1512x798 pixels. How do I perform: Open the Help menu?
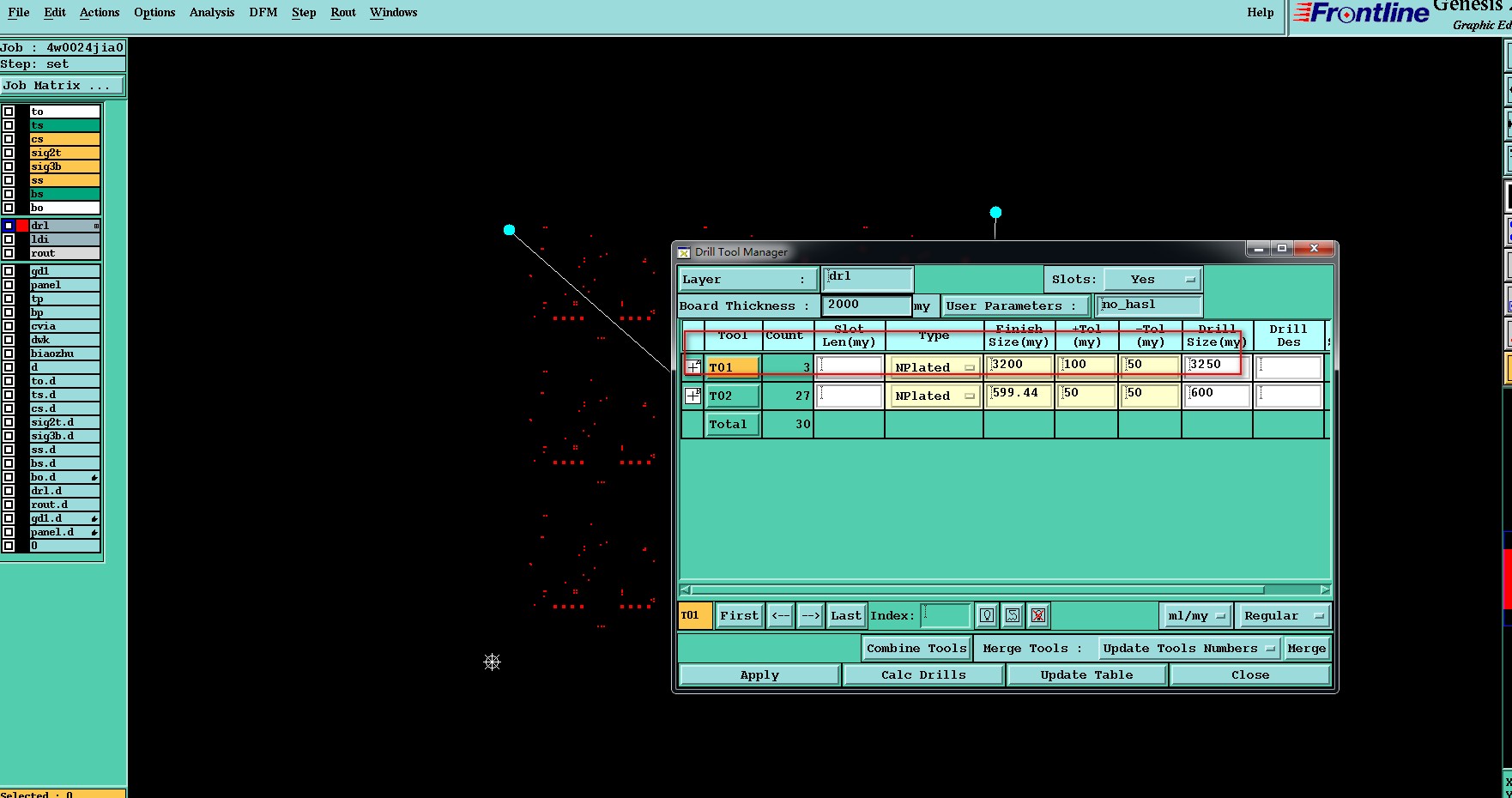click(x=1260, y=12)
